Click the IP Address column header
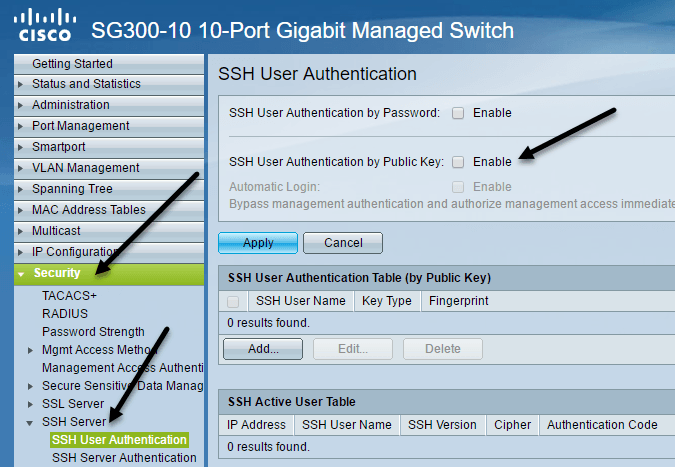 tap(257, 425)
